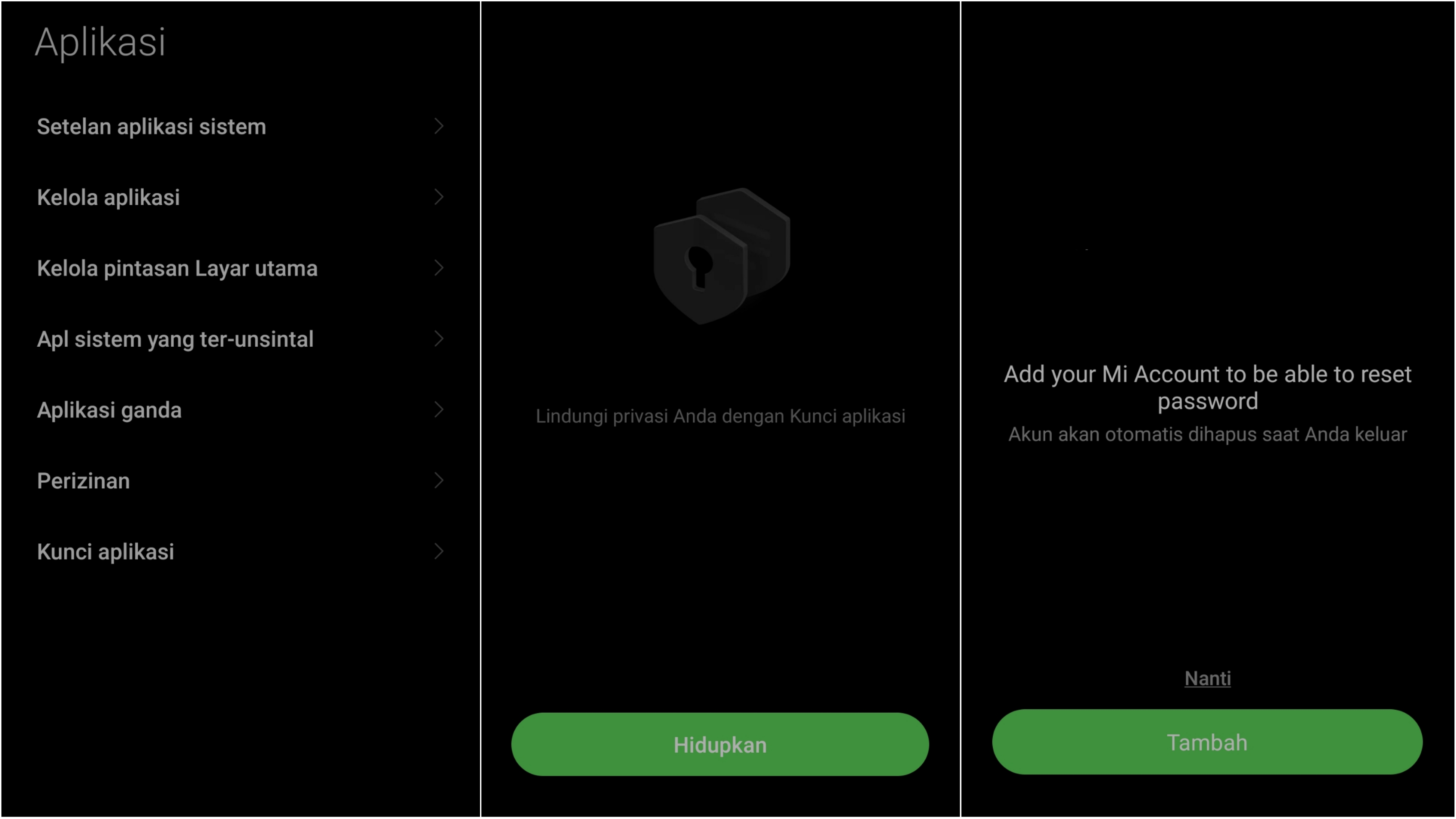1456x819 pixels.
Task: Select text 'Akun akan otomatis dihapus saat Anda keluar'
Action: click(x=1207, y=434)
